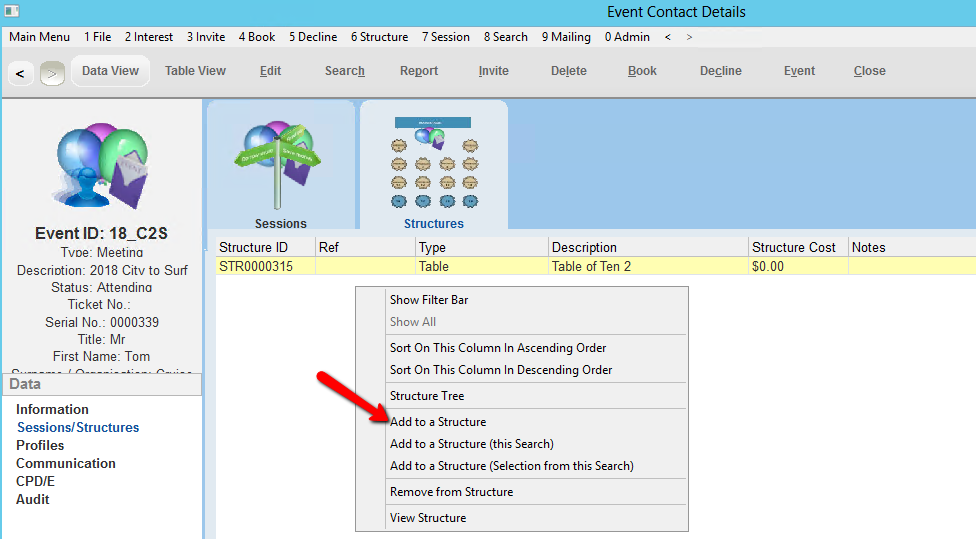Screen dimensions: 976x539
Task: Click the Invite toolbar button
Action: [x=493, y=71]
